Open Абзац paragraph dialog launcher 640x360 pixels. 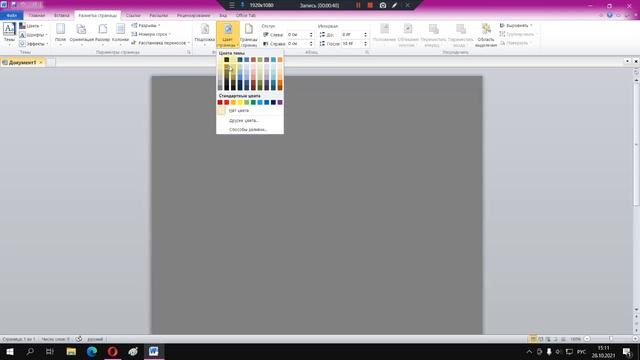(x=367, y=52)
